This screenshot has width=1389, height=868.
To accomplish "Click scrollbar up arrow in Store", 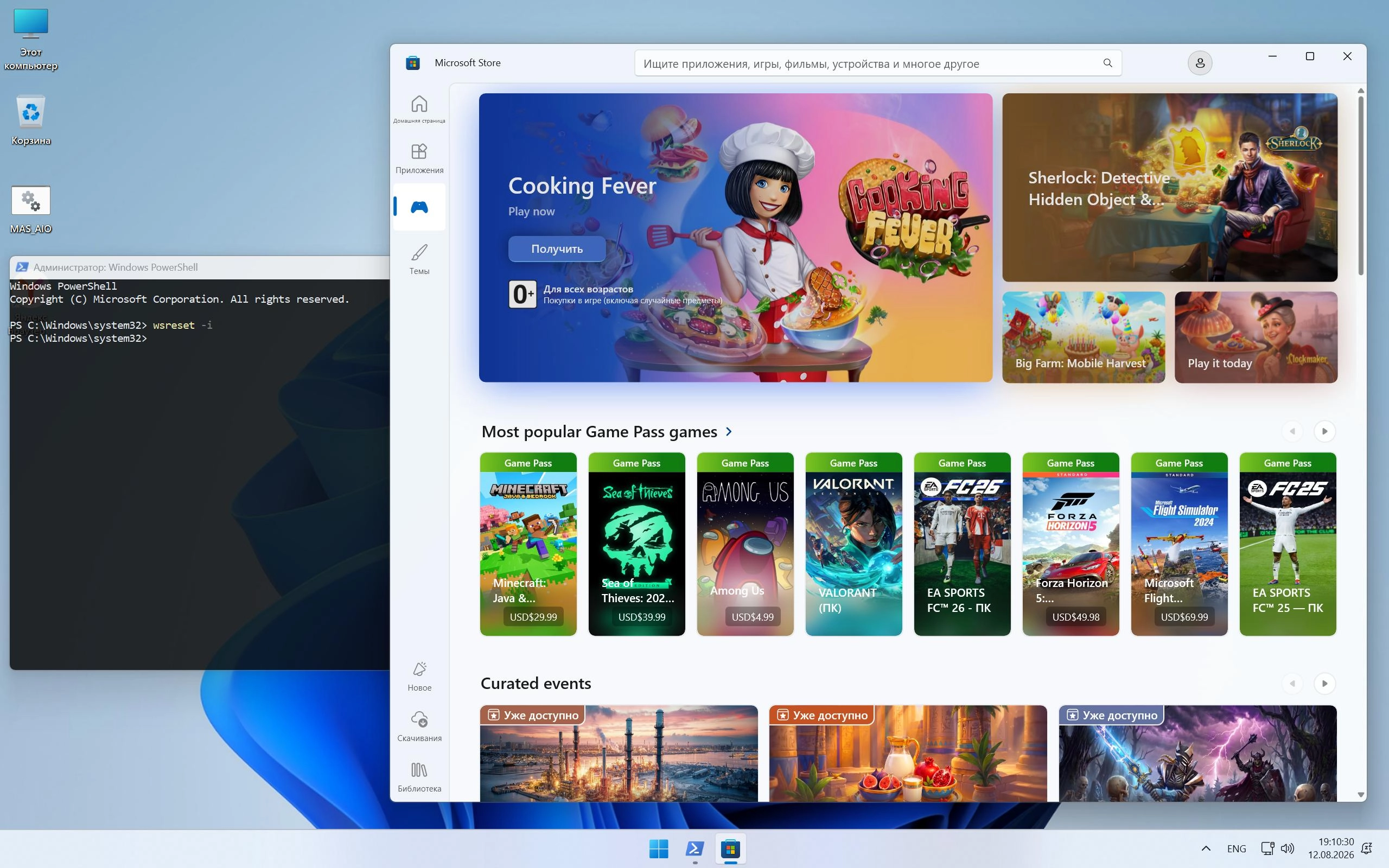I will click(x=1360, y=91).
